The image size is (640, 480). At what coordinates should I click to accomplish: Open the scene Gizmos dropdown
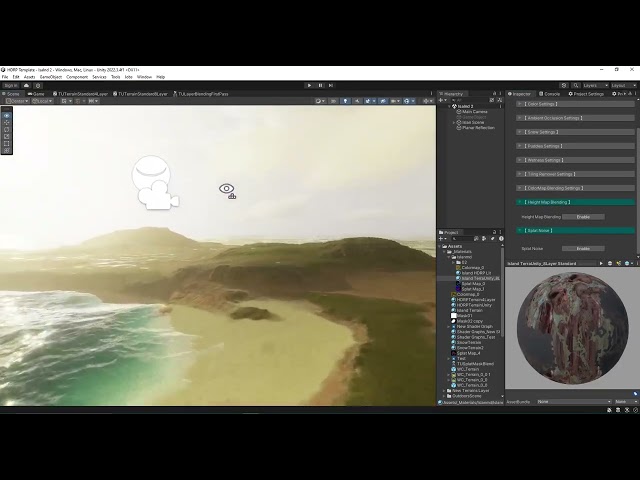(x=409, y=101)
